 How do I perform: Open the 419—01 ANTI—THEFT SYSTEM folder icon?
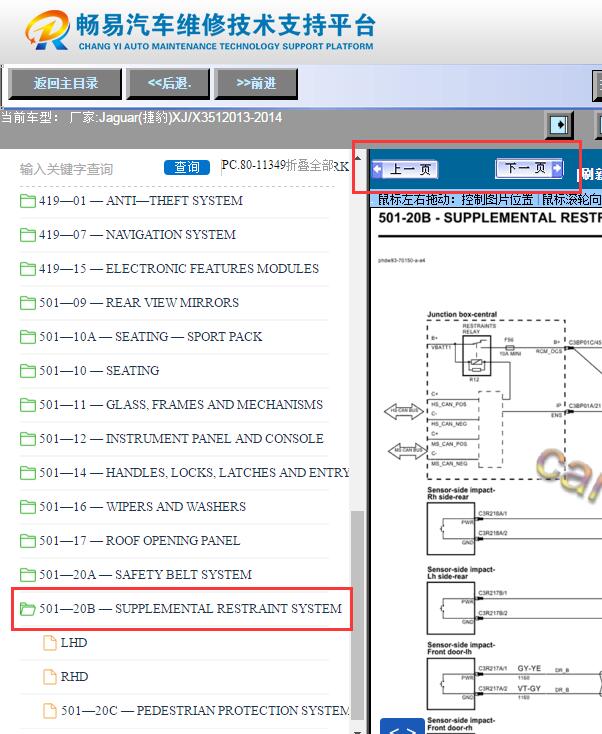click(28, 201)
